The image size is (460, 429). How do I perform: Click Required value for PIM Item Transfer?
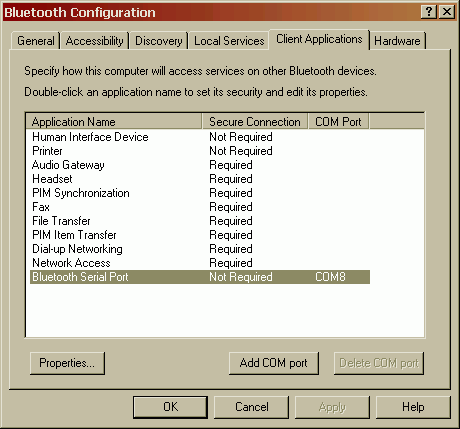pyautogui.click(x=231, y=235)
